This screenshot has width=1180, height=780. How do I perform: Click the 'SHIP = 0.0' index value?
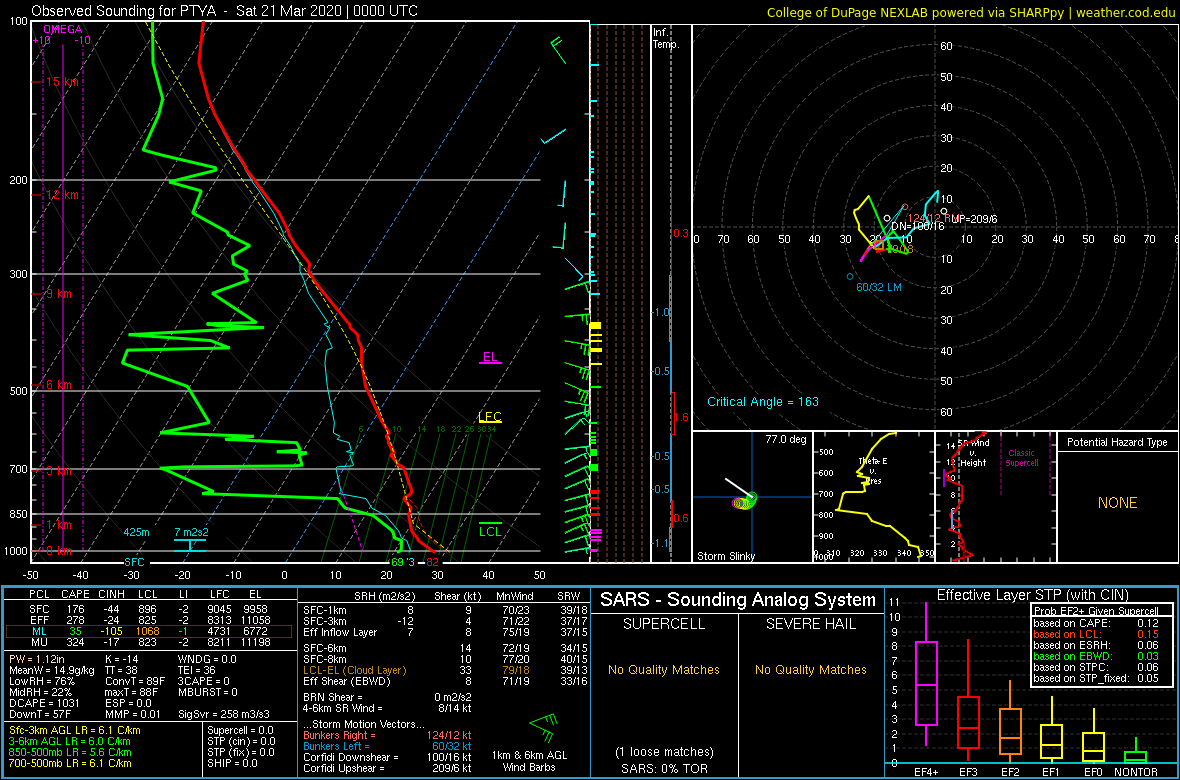pos(232,762)
